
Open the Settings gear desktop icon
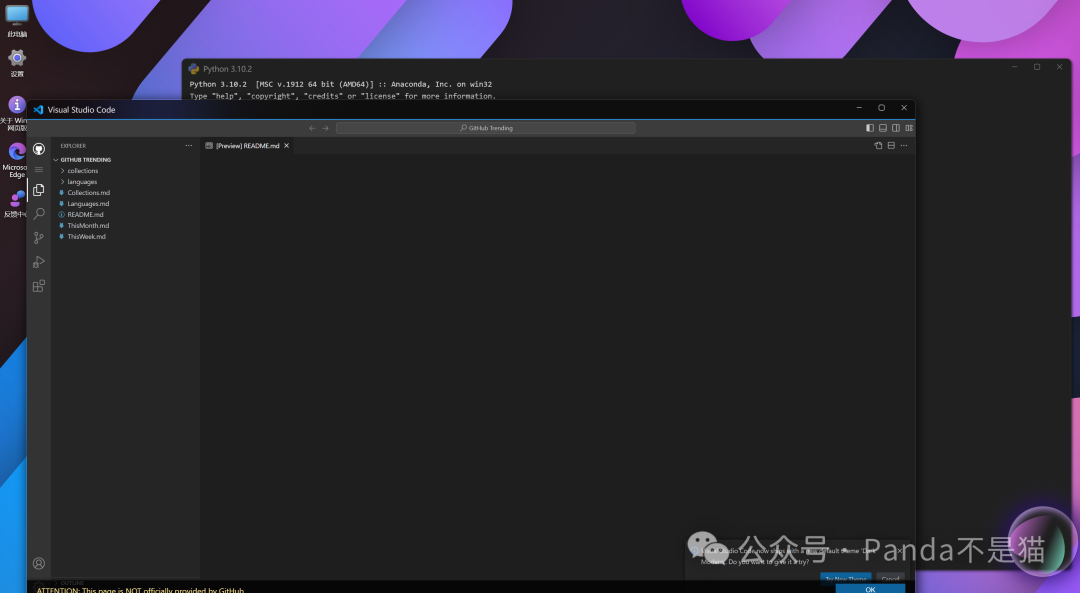(x=17, y=62)
